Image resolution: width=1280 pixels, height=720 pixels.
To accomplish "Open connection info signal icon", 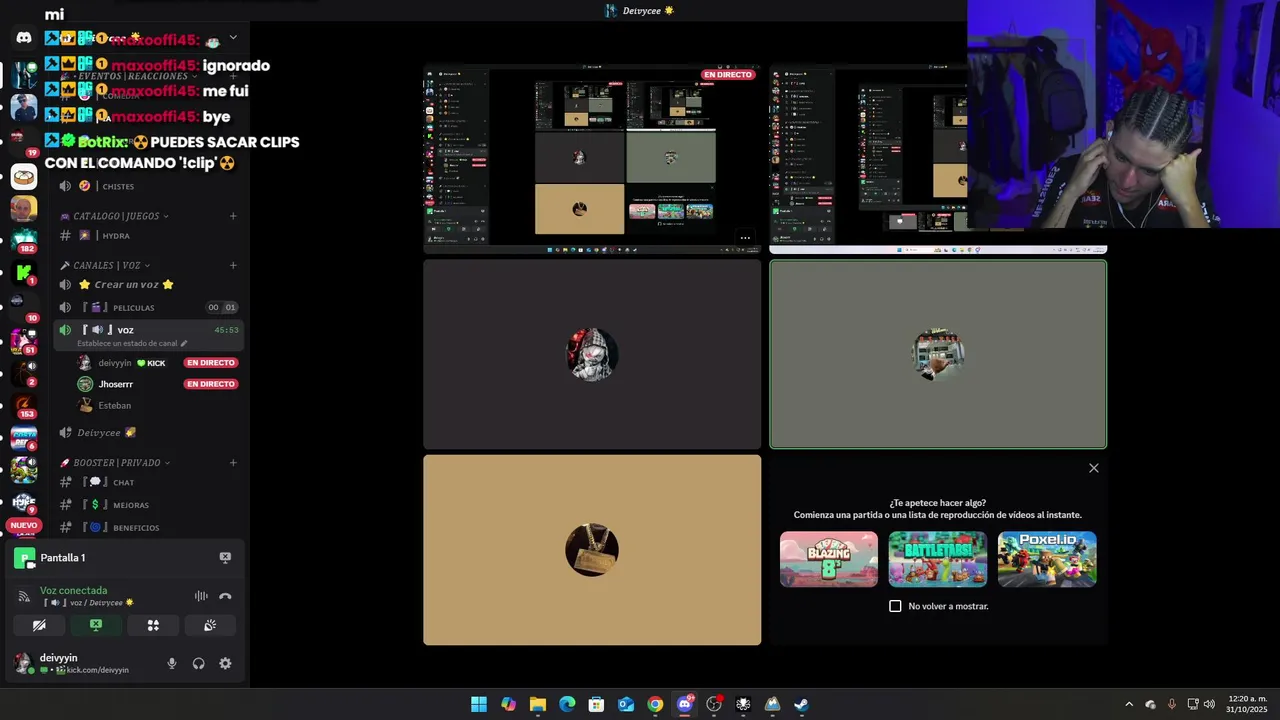I will click(x=24, y=596).
